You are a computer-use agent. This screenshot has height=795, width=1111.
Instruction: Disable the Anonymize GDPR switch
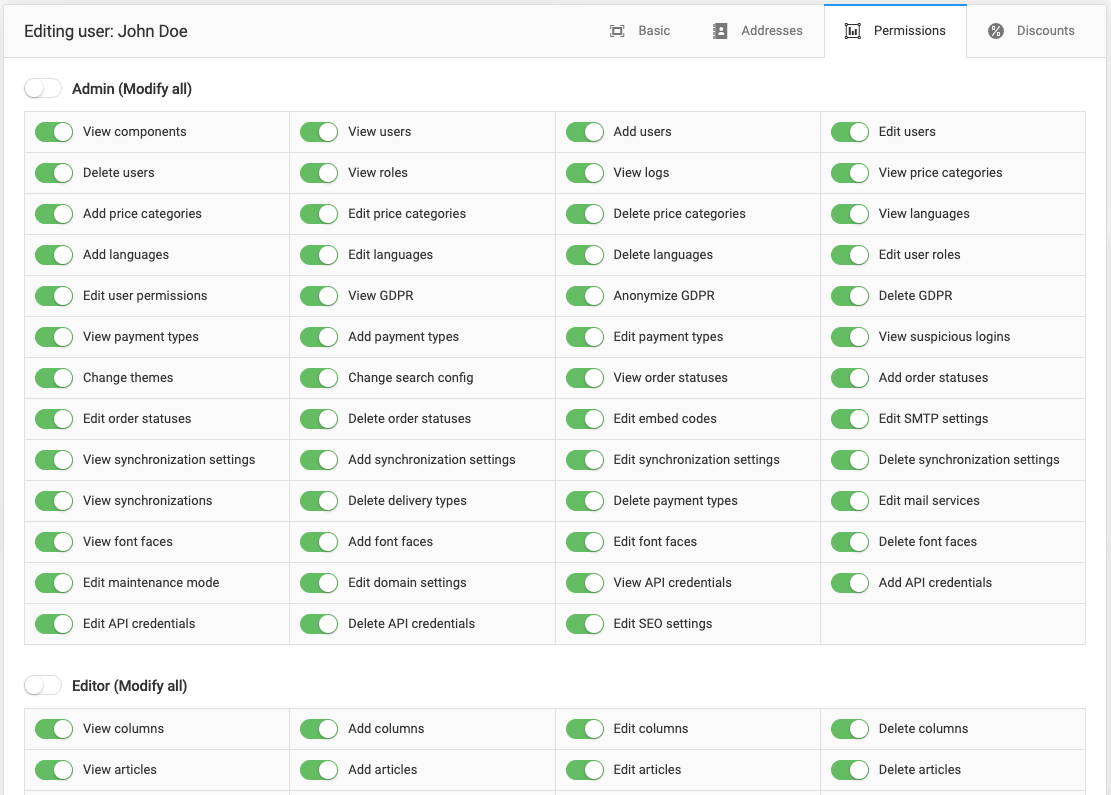click(585, 296)
